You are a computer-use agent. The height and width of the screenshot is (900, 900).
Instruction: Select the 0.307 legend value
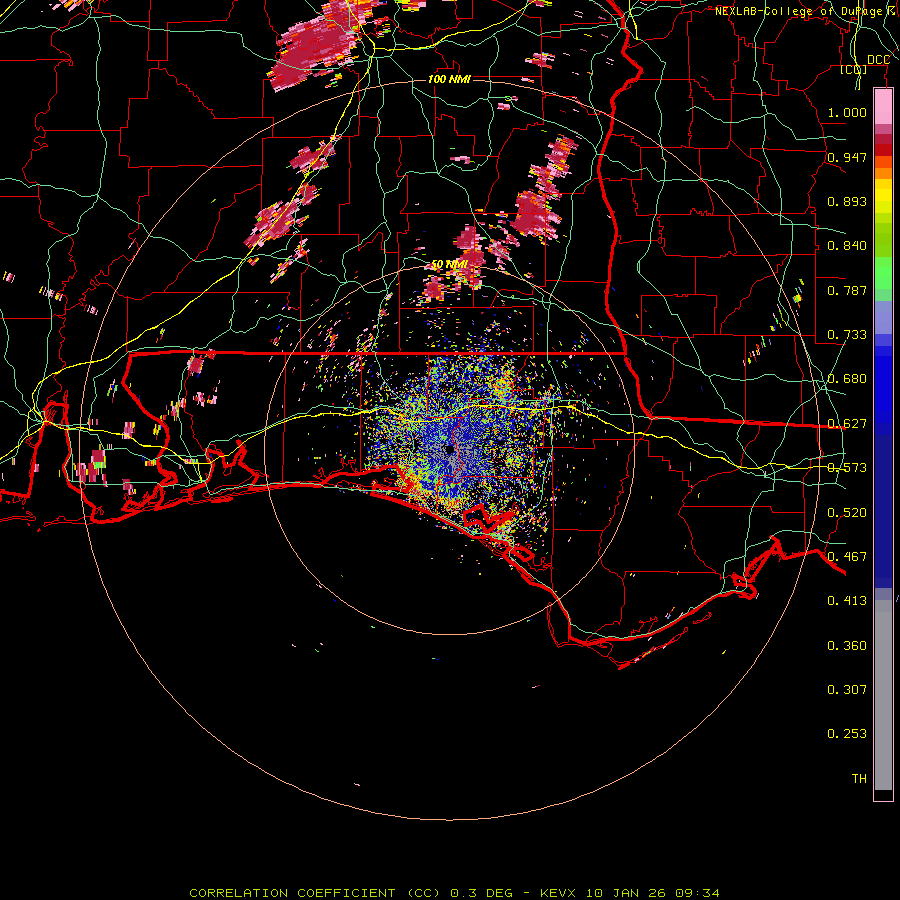[x=847, y=690]
